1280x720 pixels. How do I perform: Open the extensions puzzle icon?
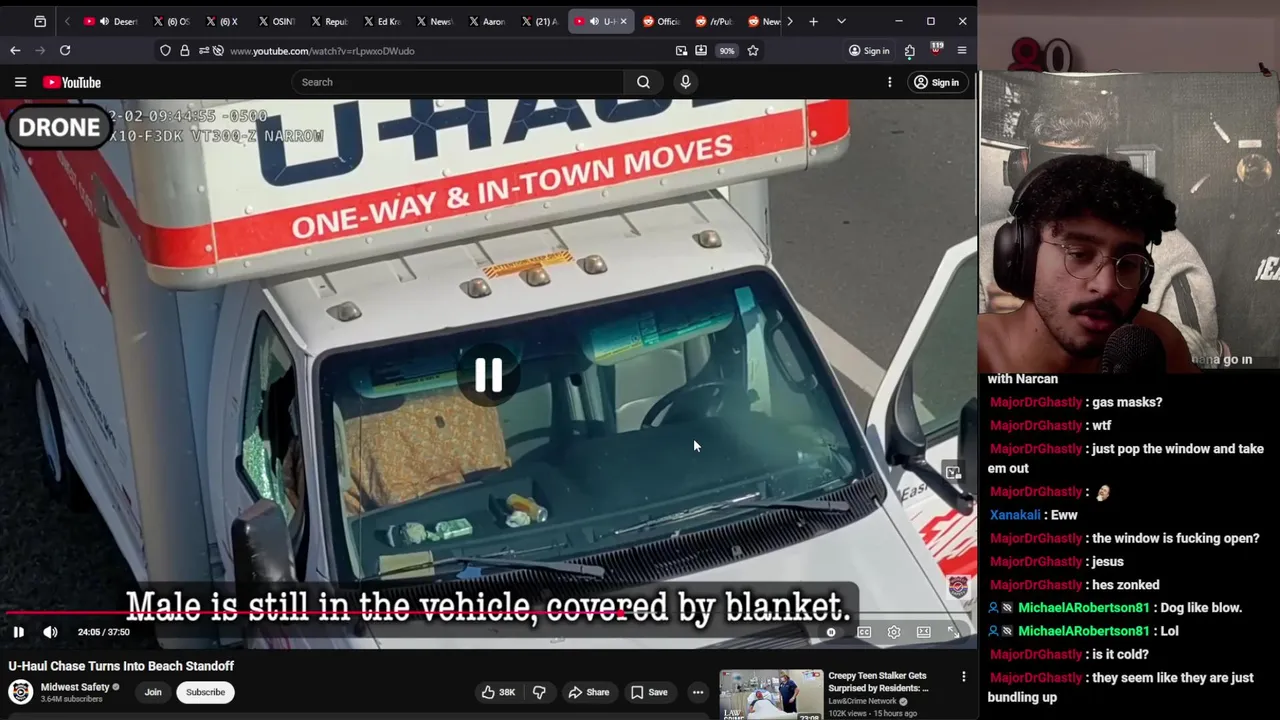tap(909, 50)
